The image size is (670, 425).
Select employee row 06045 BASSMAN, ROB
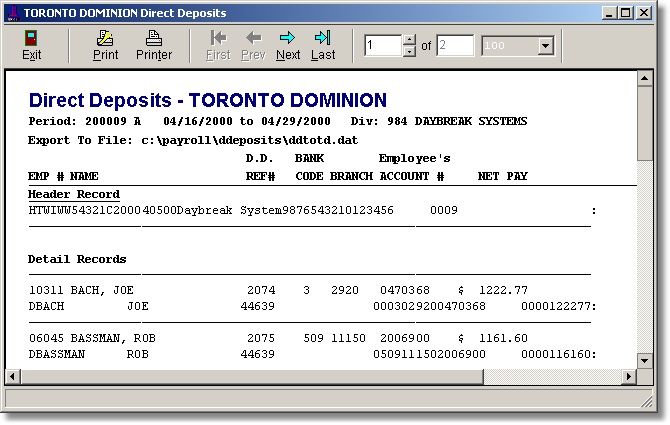pos(278,338)
